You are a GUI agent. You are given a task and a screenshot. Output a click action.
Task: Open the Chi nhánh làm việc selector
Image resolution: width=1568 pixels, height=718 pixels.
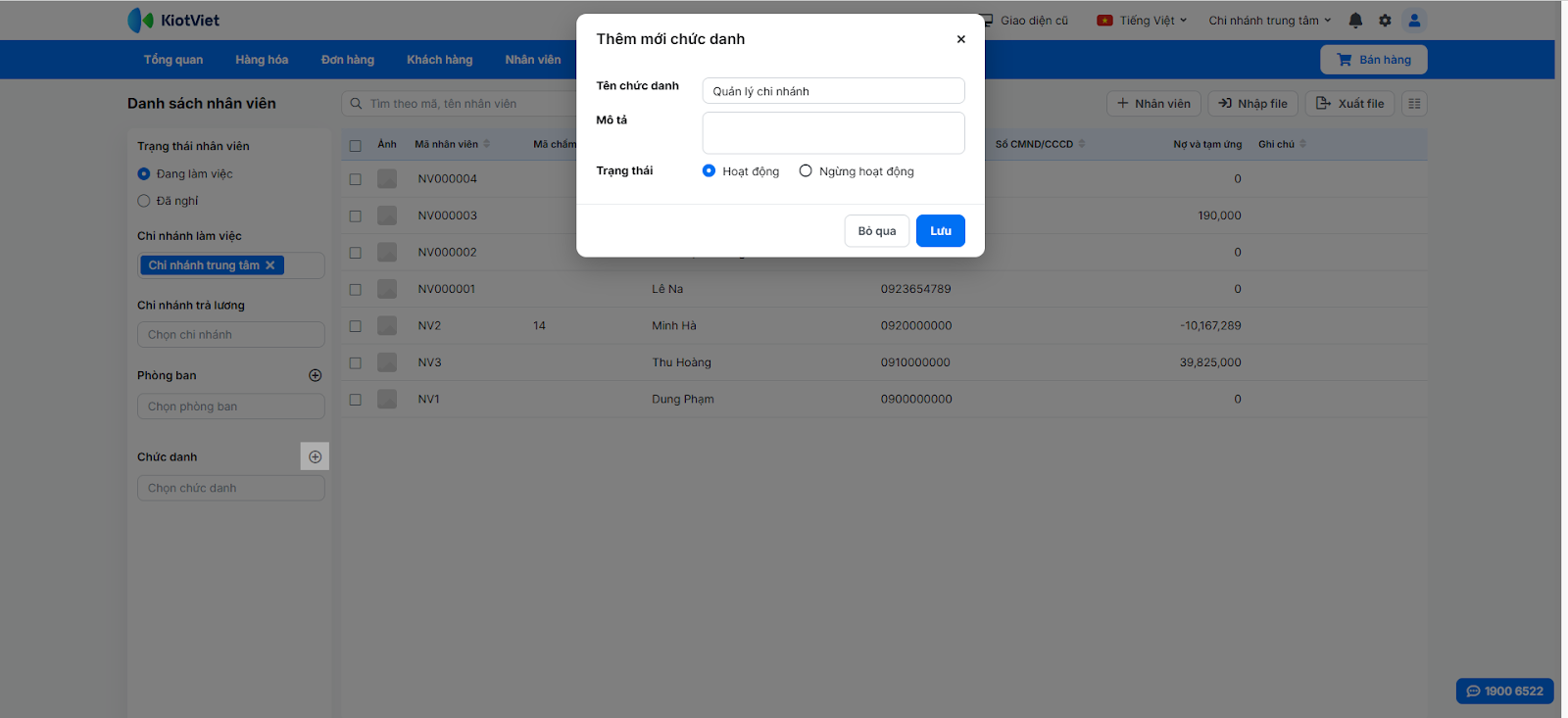click(231, 265)
